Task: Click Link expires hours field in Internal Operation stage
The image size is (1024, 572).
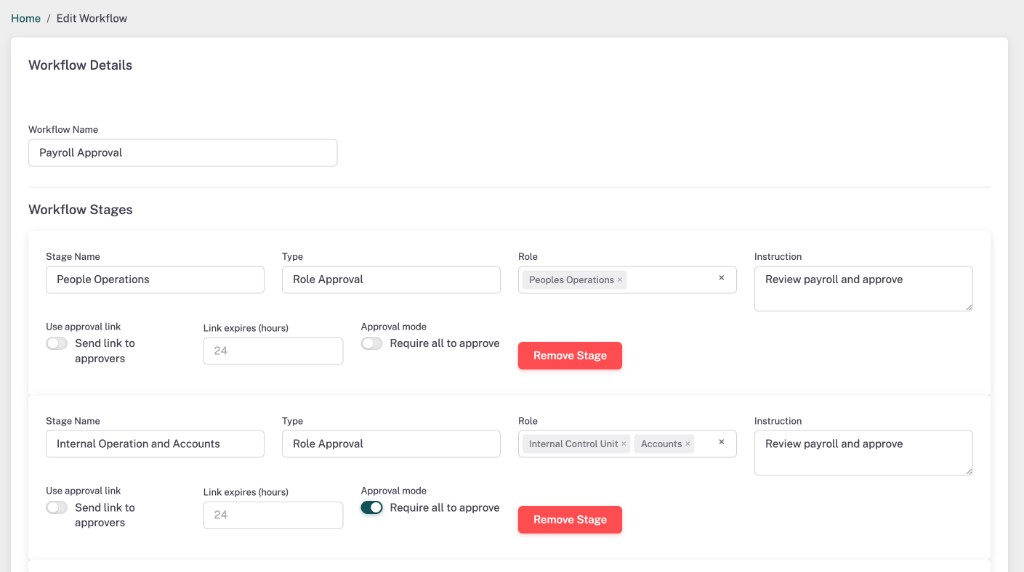Action: coord(273,515)
